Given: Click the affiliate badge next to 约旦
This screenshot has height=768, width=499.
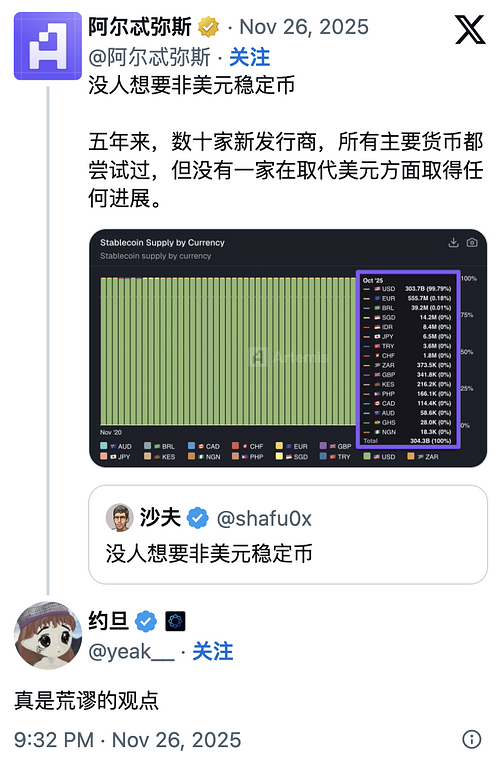Looking at the screenshot, I should coord(175,622).
